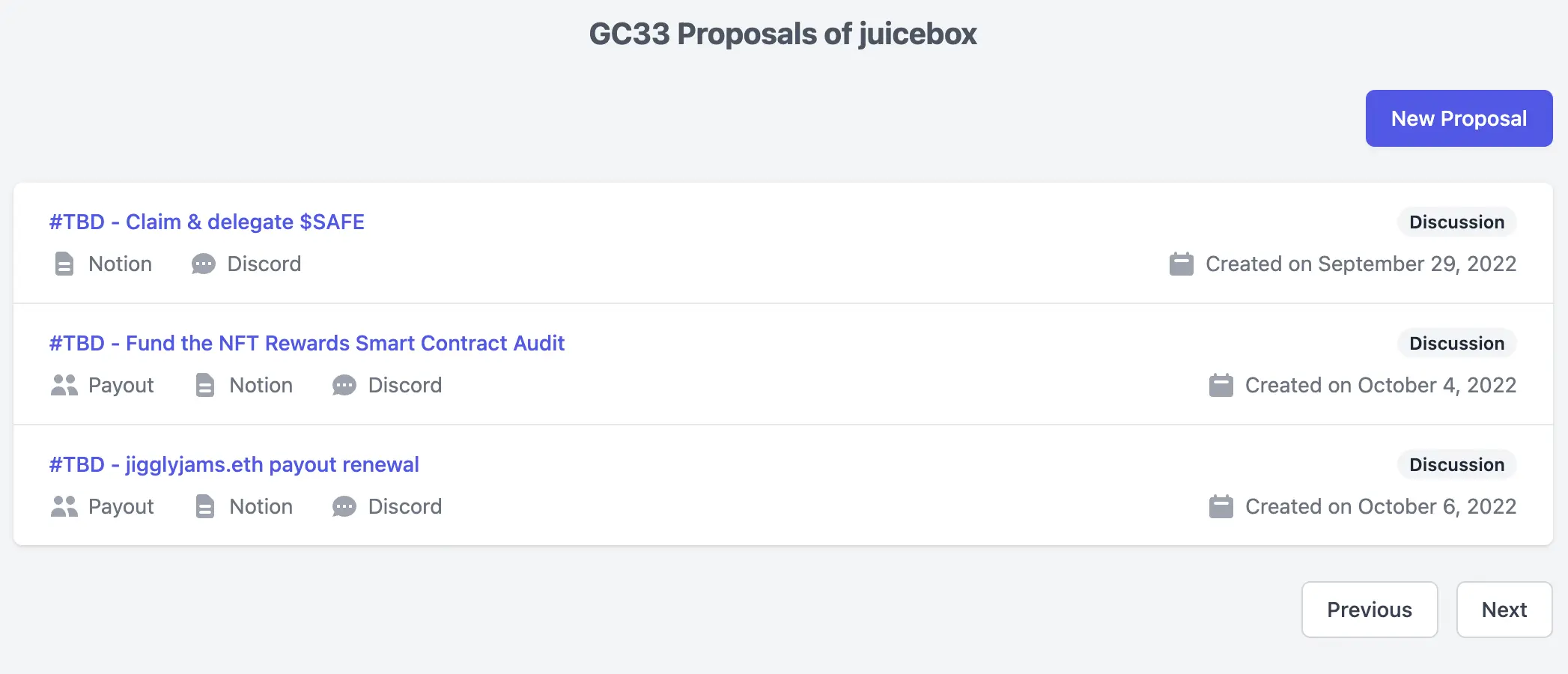Click Payout people icon in jigglyjams.eth row
The height and width of the screenshot is (674, 1568).
(64, 506)
